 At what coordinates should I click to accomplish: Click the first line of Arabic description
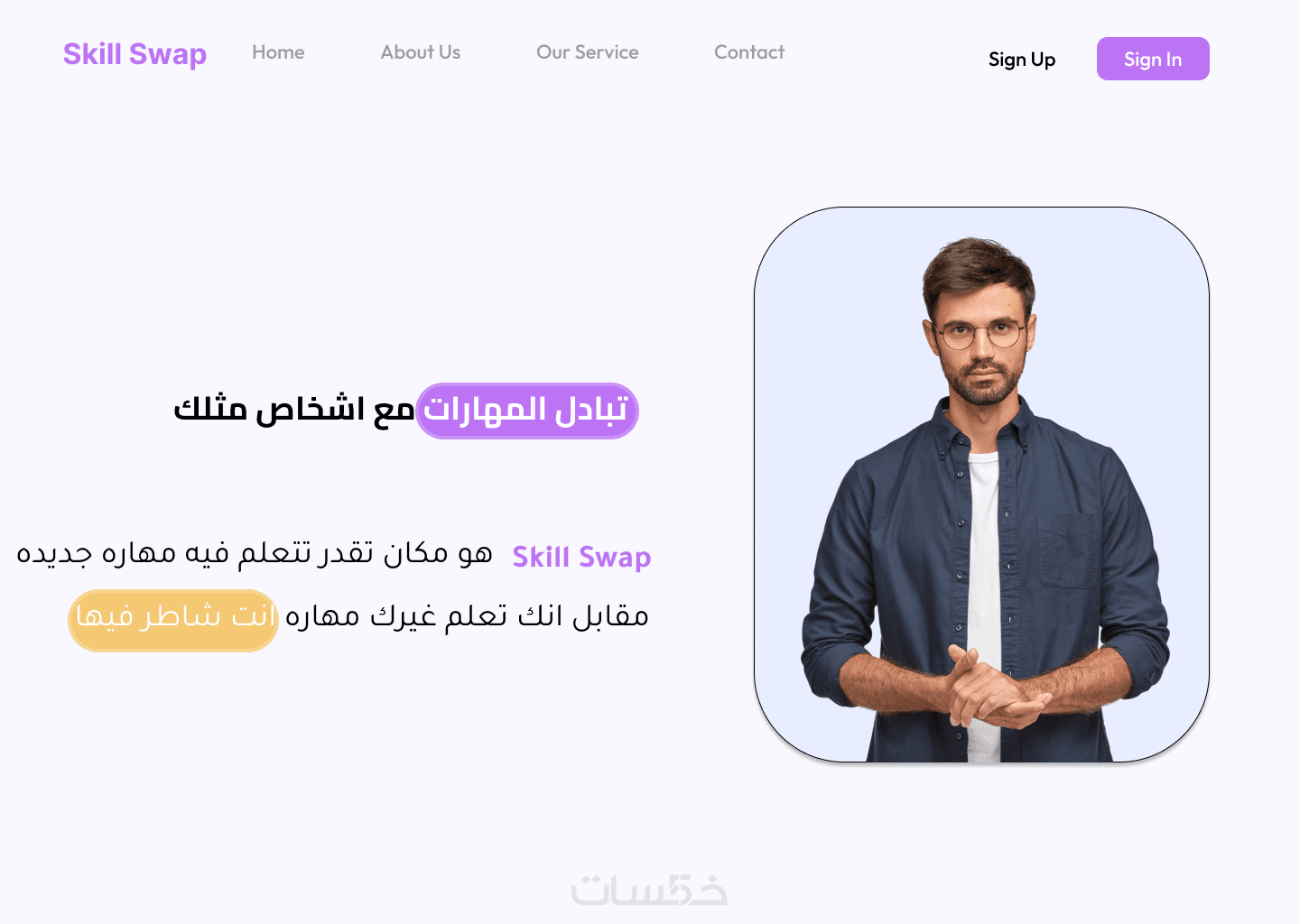click(255, 553)
